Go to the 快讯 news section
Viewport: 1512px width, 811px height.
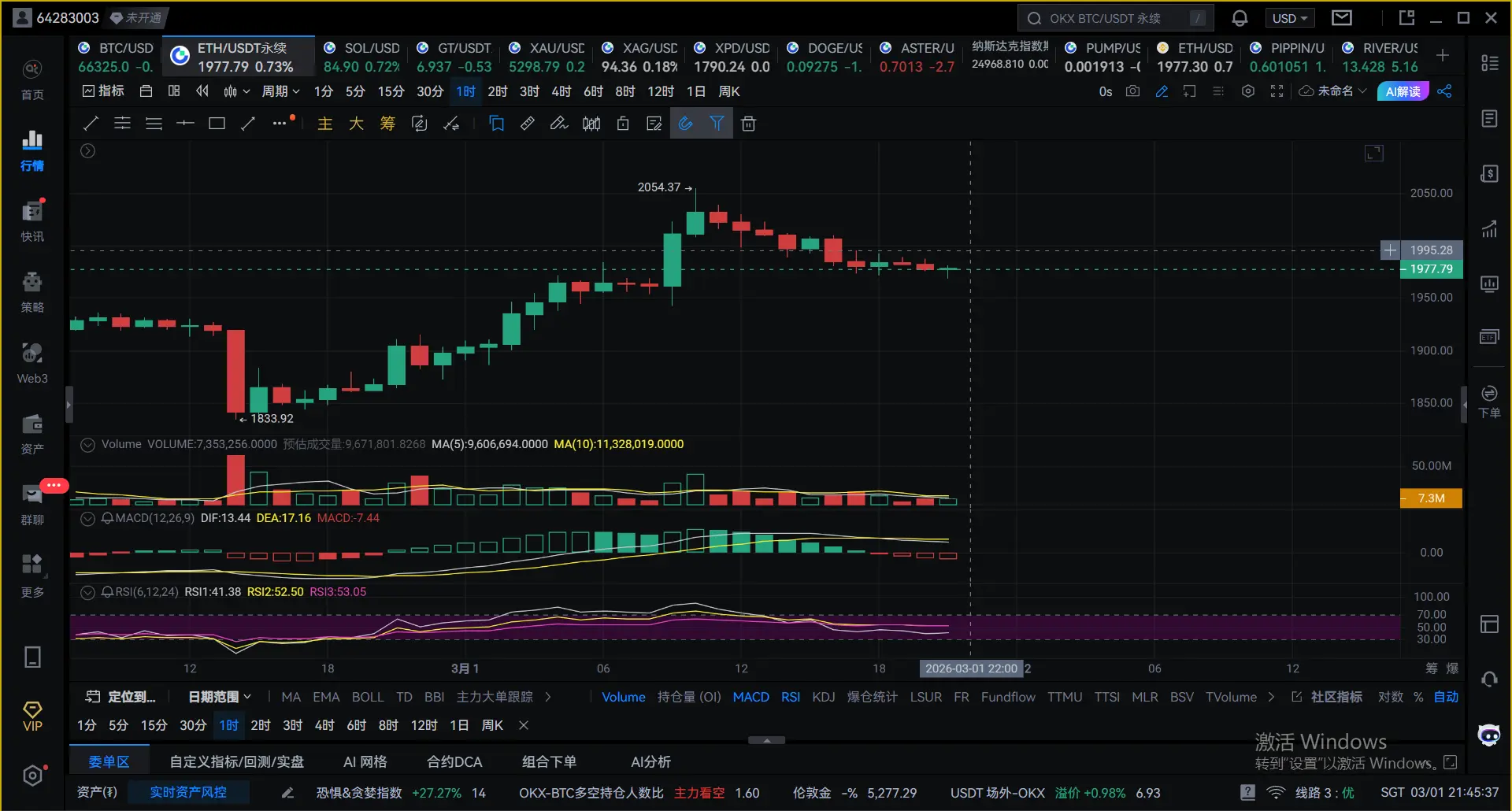(x=32, y=221)
